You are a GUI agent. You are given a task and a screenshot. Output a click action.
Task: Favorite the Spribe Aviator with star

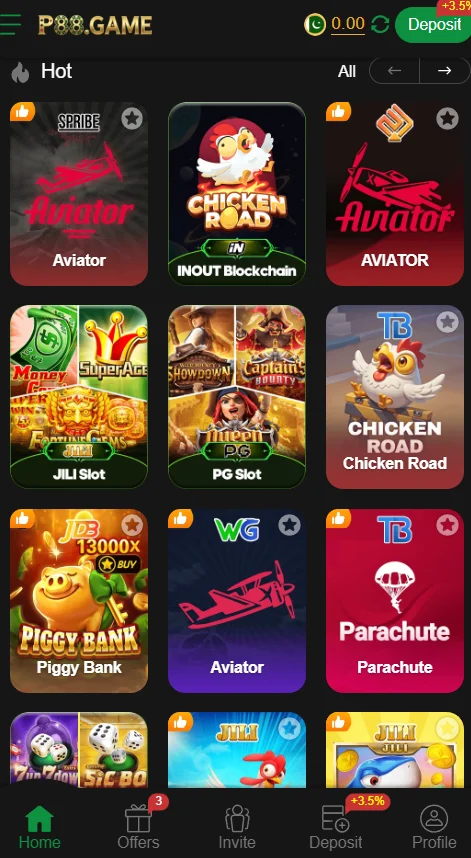coord(132,118)
